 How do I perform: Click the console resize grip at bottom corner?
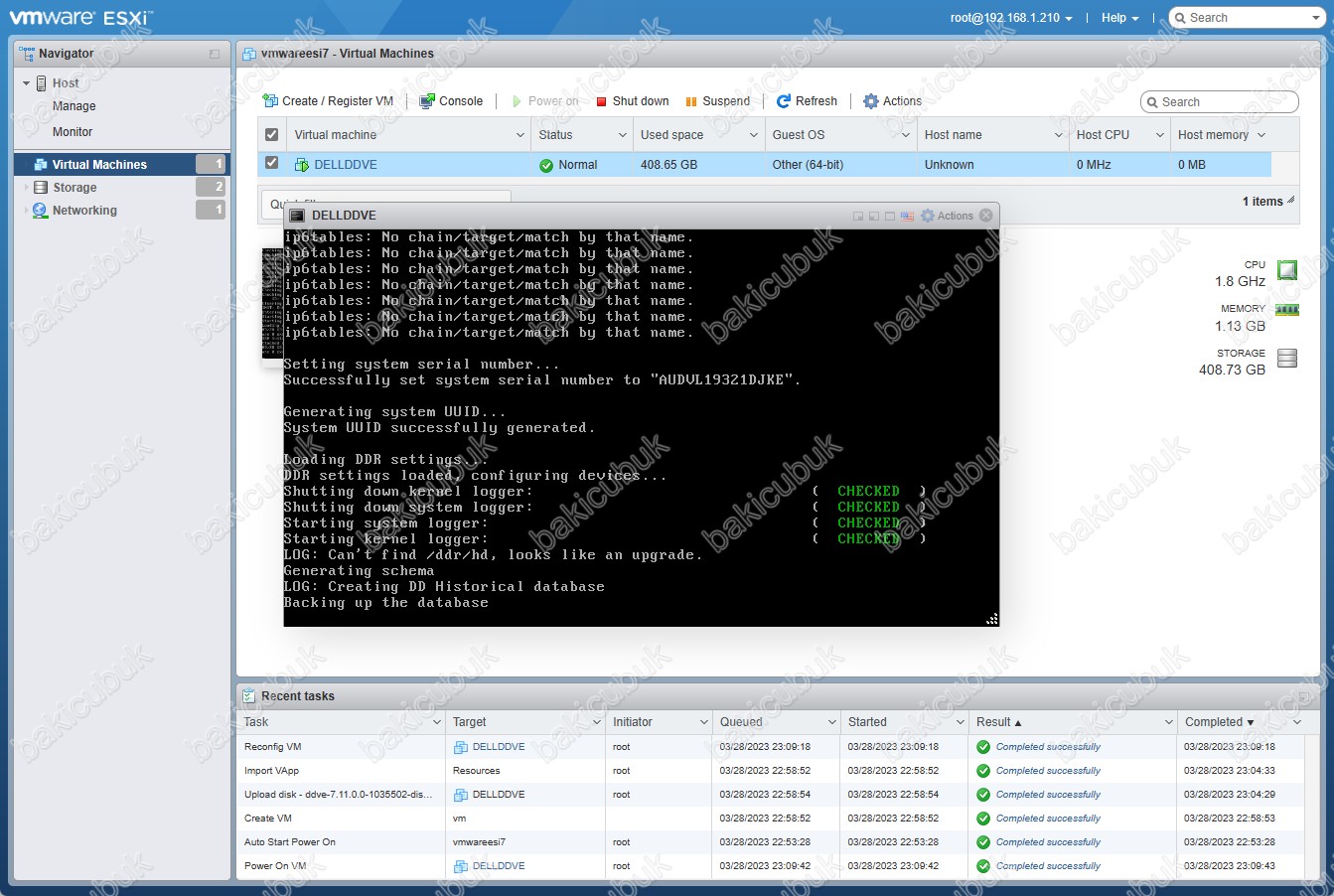pos(991,619)
